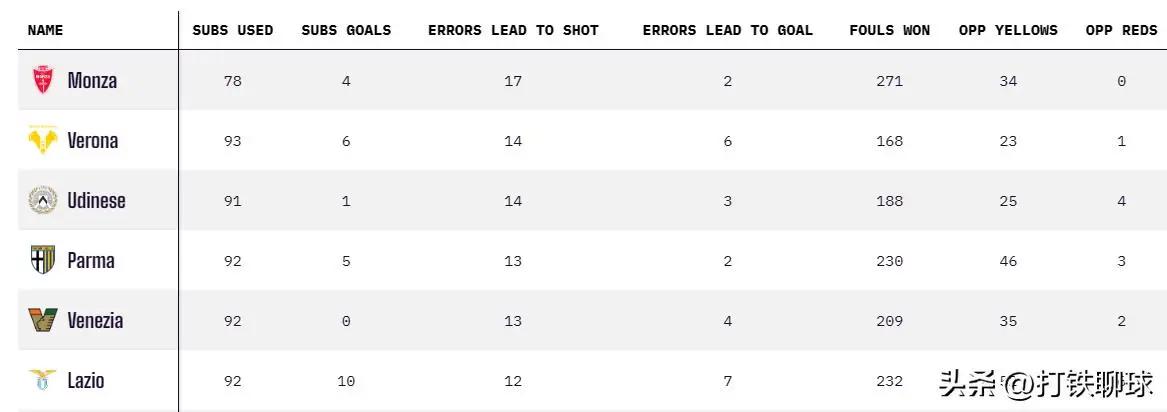This screenshot has height=412, width=1167.
Task: Sort table by SUBS USED header
Action: pos(233,30)
